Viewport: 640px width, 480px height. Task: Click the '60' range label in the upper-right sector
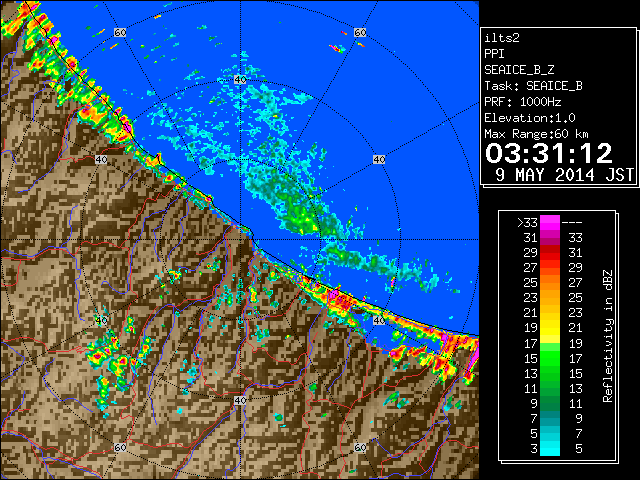(x=360, y=32)
